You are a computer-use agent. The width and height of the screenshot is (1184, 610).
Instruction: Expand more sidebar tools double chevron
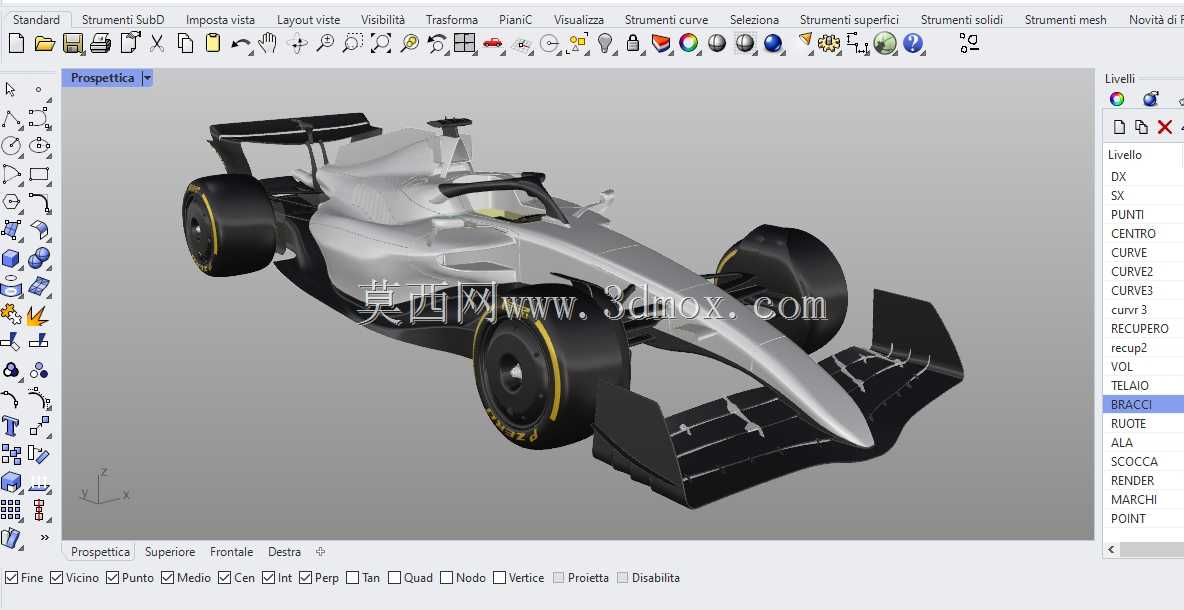45,538
